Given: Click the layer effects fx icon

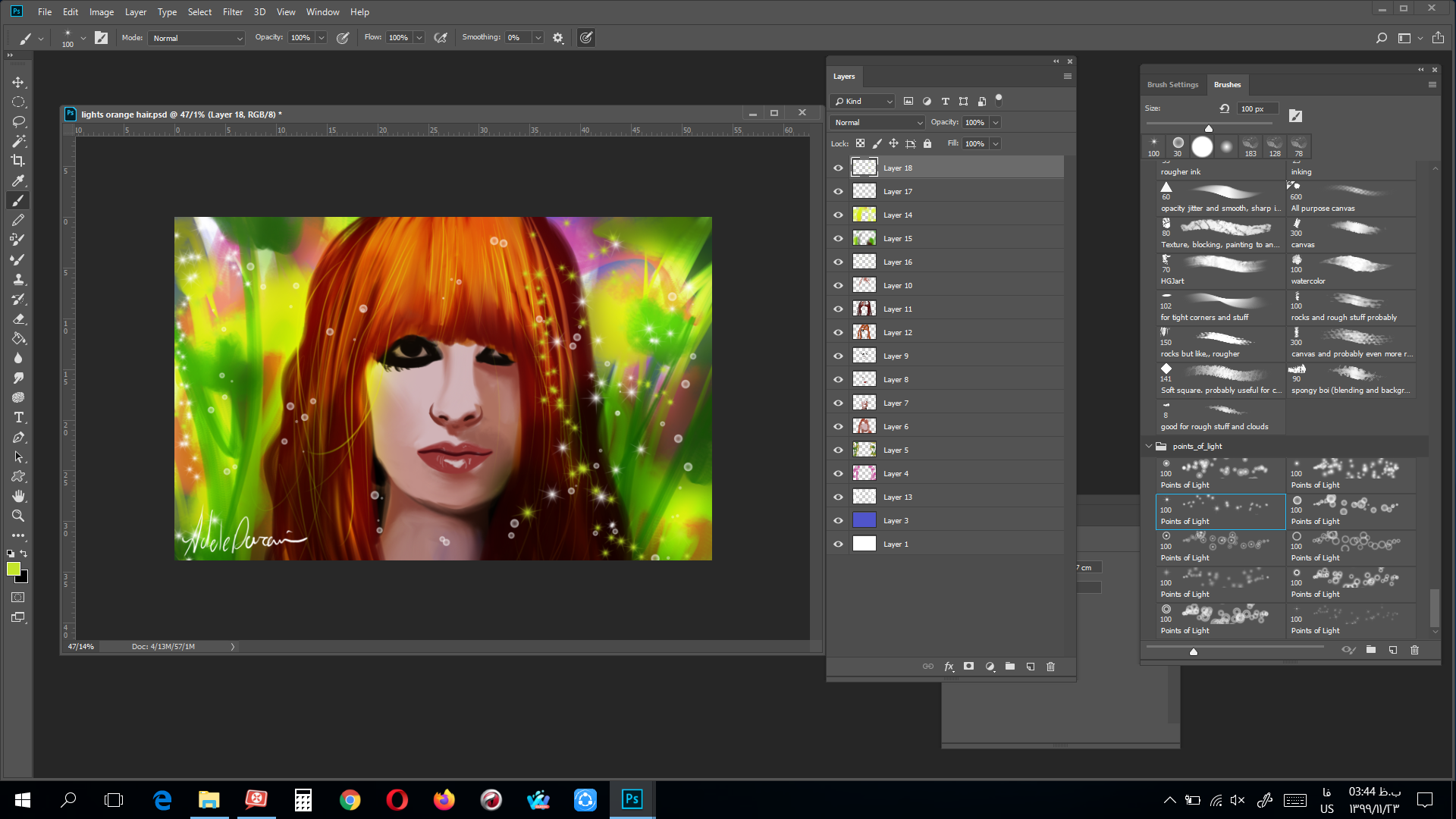Looking at the screenshot, I should click(949, 667).
